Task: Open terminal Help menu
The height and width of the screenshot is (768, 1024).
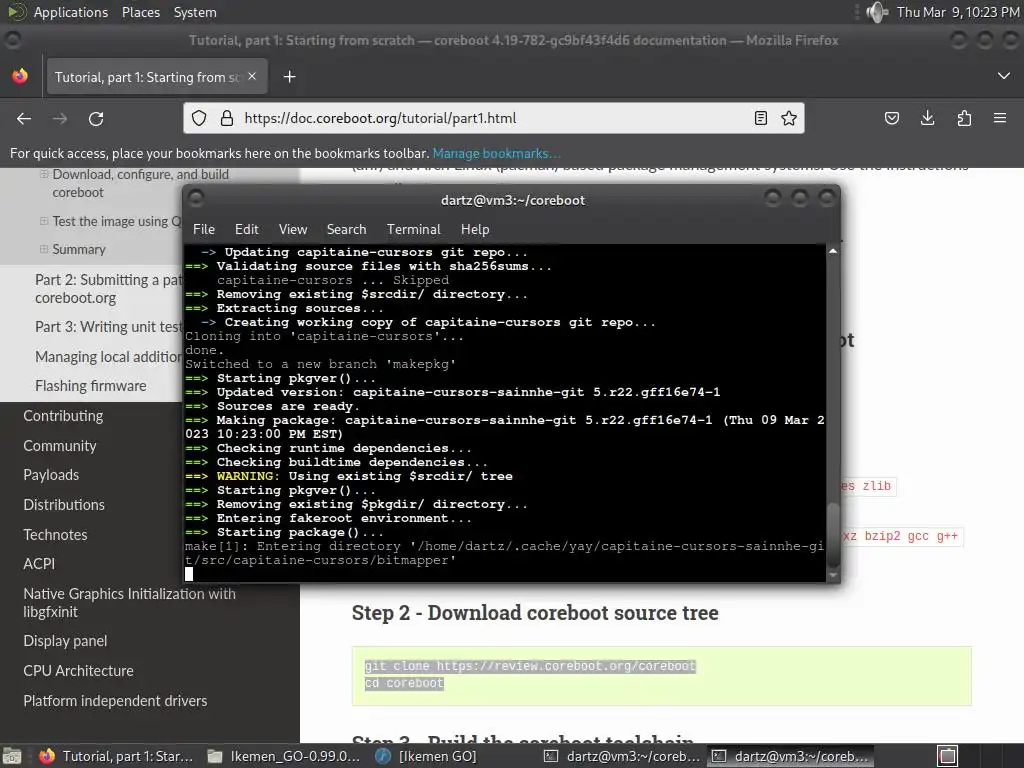Action: 475,229
